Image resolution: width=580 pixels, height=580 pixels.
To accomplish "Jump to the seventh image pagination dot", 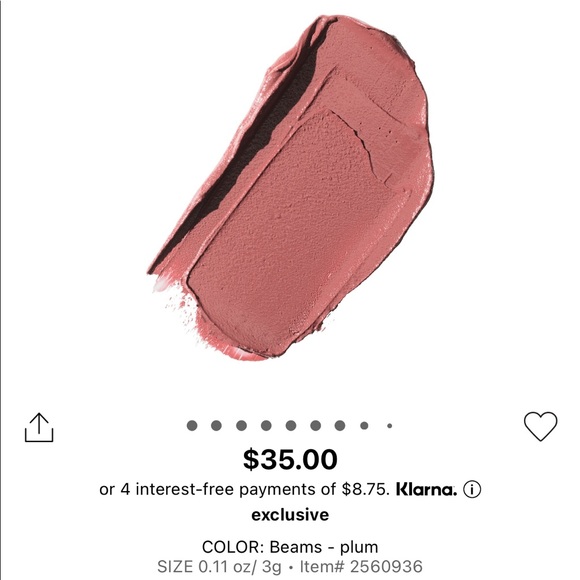I will [x=340, y=425].
